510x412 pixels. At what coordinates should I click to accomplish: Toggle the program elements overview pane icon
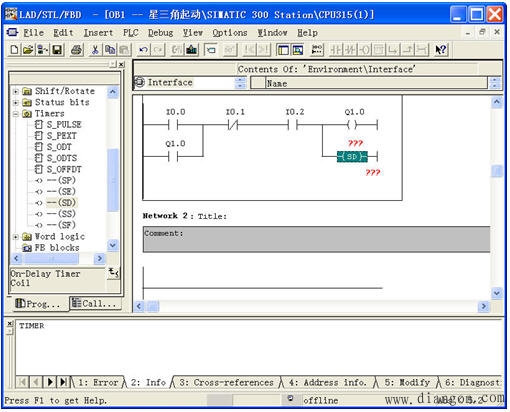(283, 50)
